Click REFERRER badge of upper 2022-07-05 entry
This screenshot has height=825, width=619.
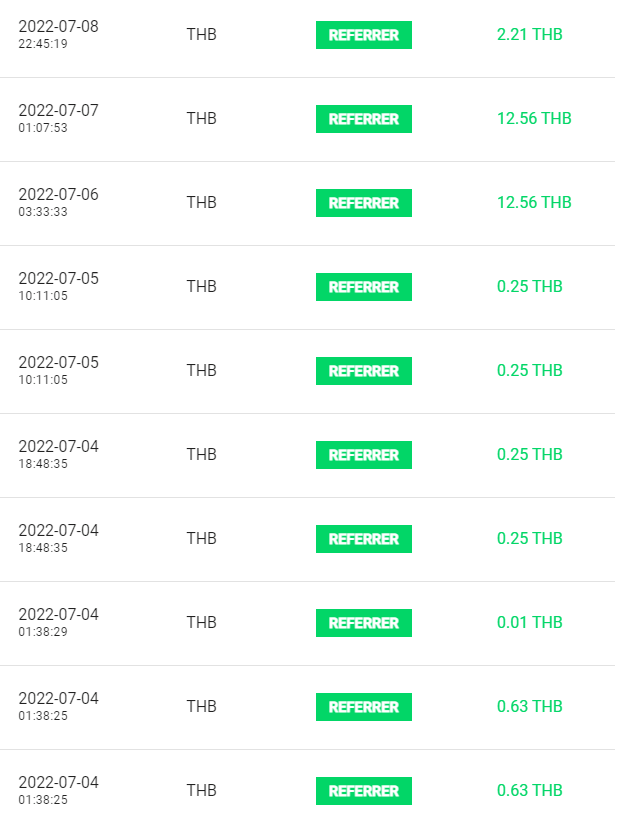tap(364, 287)
